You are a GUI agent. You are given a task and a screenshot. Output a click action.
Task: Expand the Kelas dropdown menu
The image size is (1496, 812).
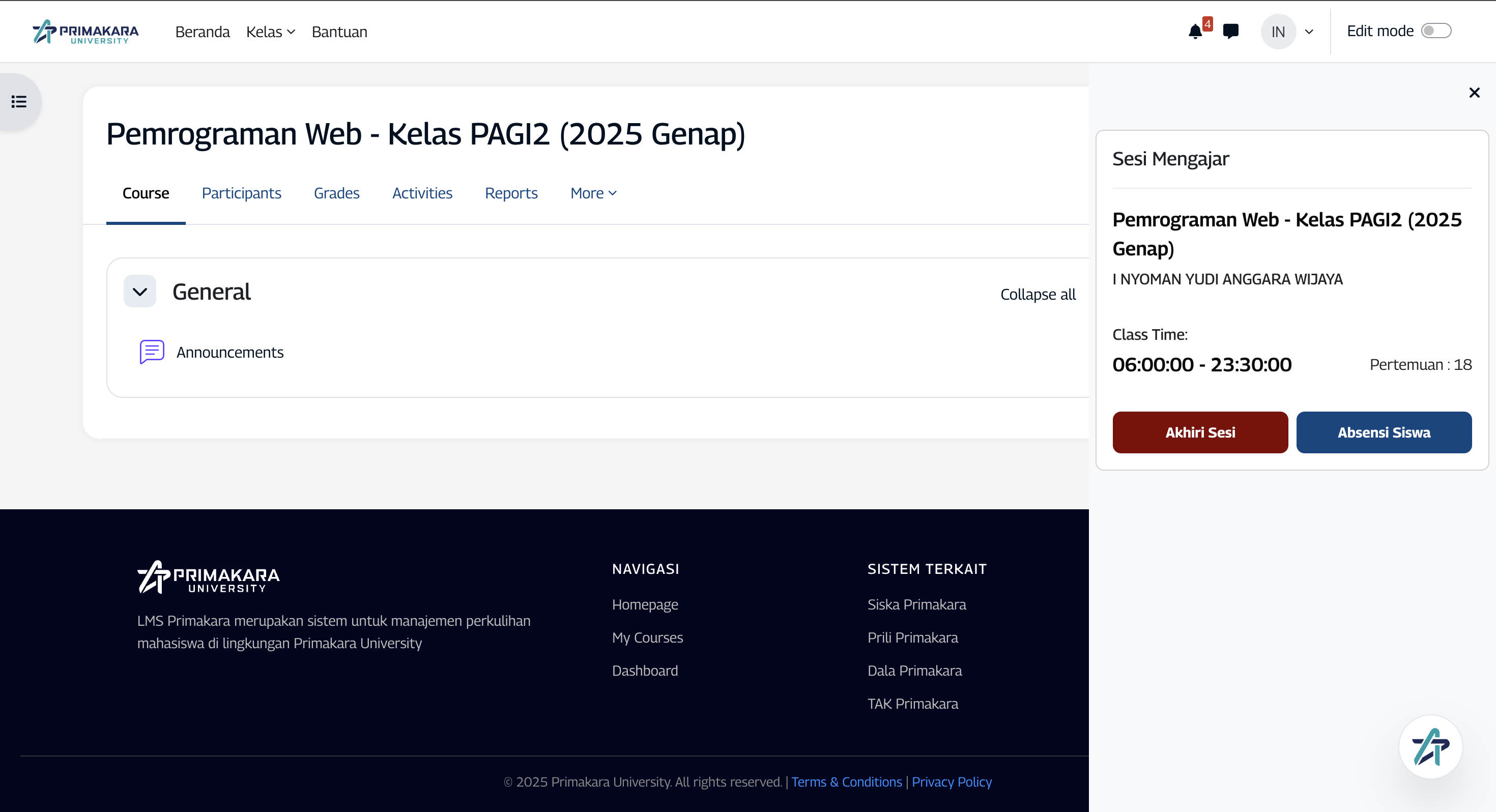pyautogui.click(x=271, y=32)
